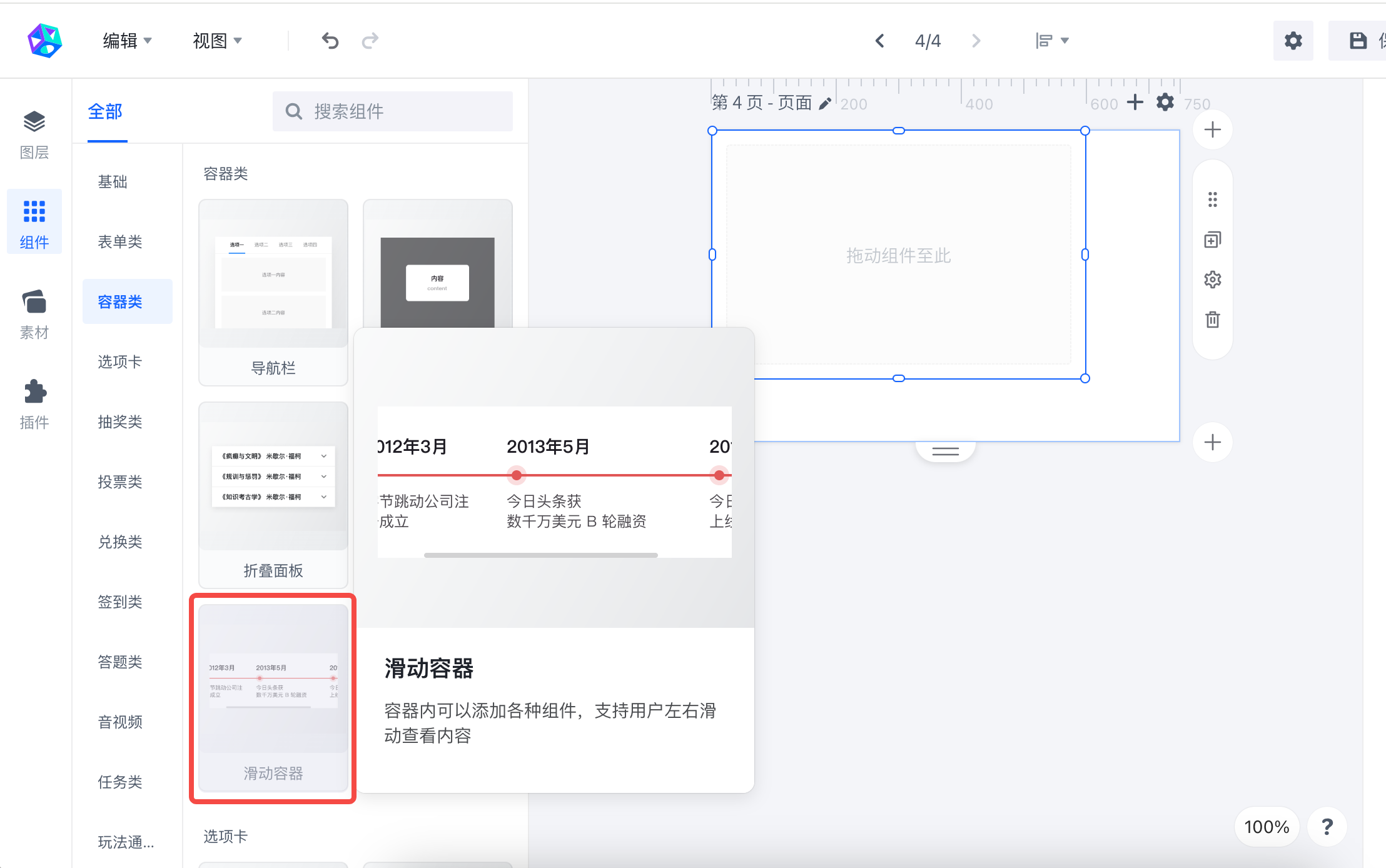Click the save disk icon

coord(1358,41)
